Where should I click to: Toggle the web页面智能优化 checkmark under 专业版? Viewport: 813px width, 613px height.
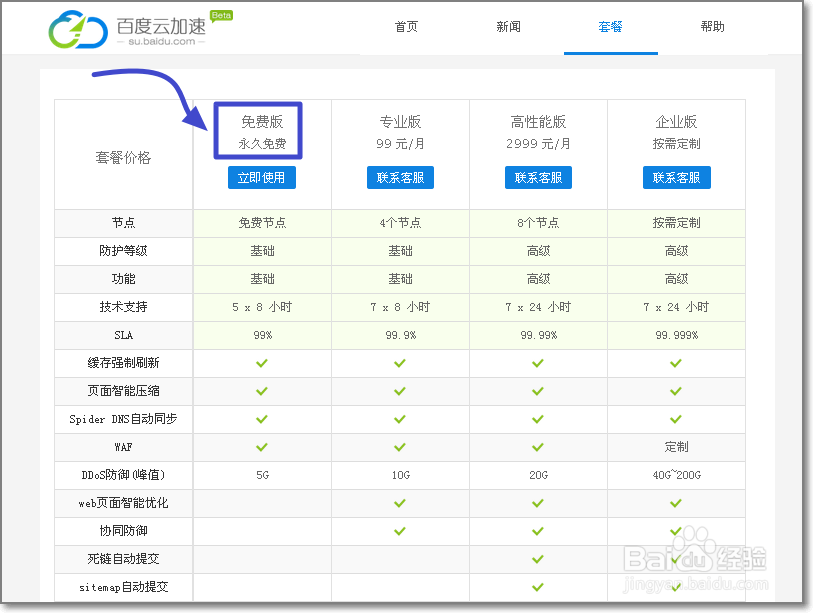pyautogui.click(x=399, y=503)
